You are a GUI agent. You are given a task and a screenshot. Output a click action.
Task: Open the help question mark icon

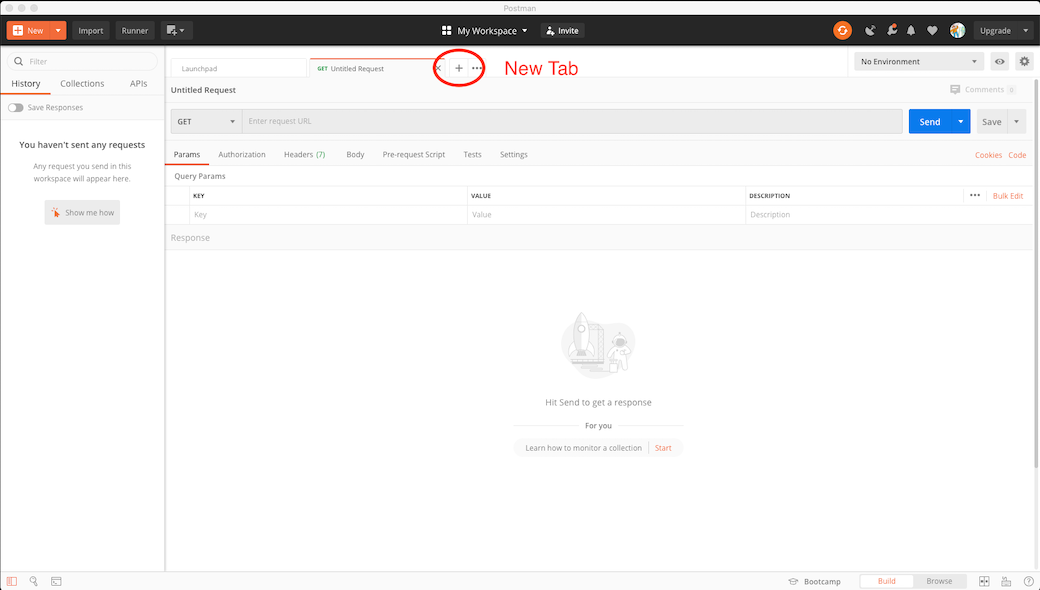[x=1029, y=581]
